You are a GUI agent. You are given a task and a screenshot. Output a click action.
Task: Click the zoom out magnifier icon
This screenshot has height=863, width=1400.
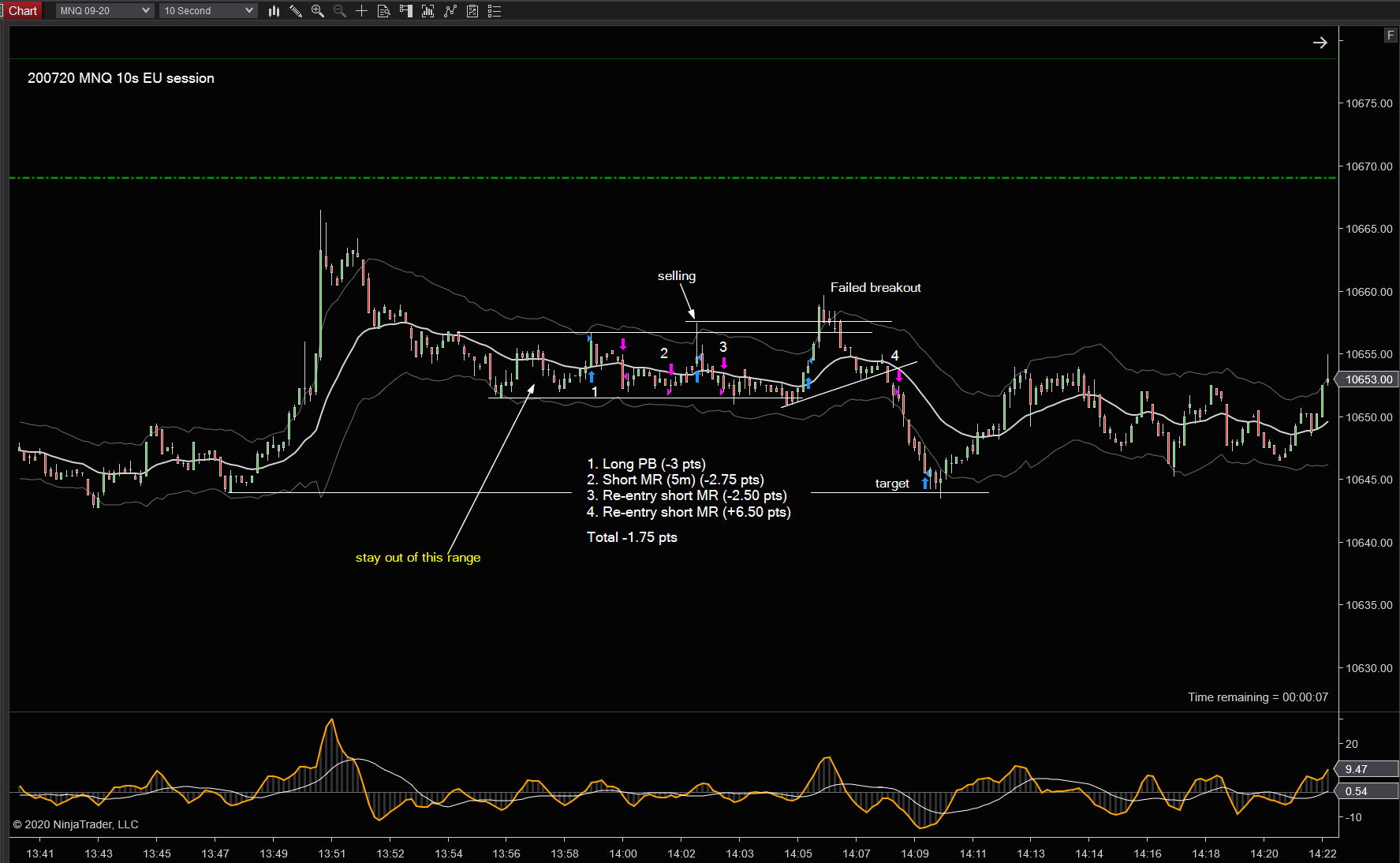point(340,10)
